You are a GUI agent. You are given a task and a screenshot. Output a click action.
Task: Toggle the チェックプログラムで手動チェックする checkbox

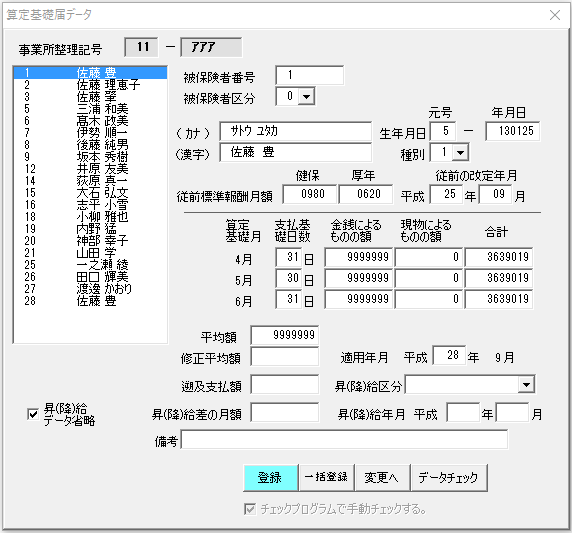[250, 509]
